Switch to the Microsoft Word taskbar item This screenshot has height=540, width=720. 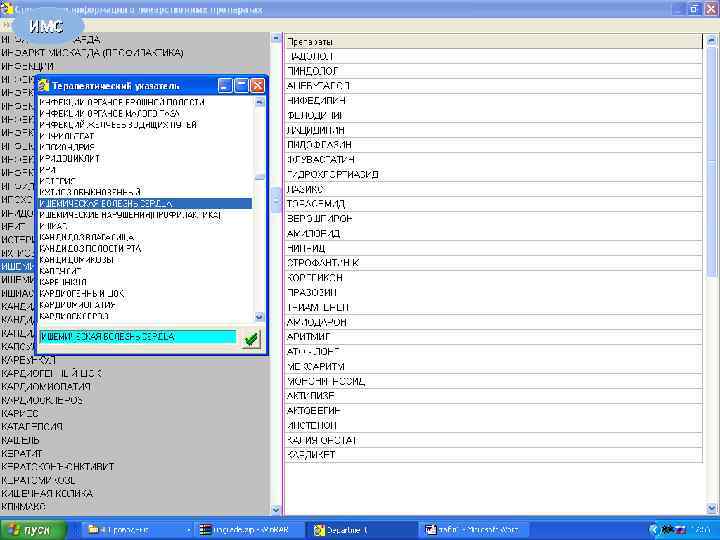click(x=475, y=530)
